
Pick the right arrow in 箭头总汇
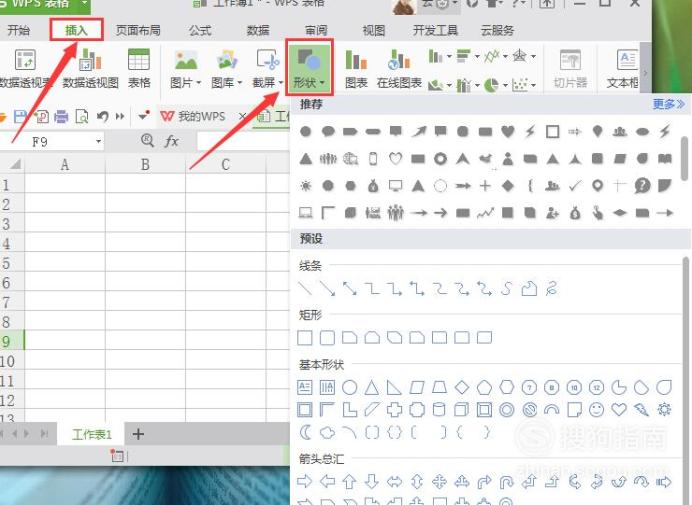click(x=305, y=481)
